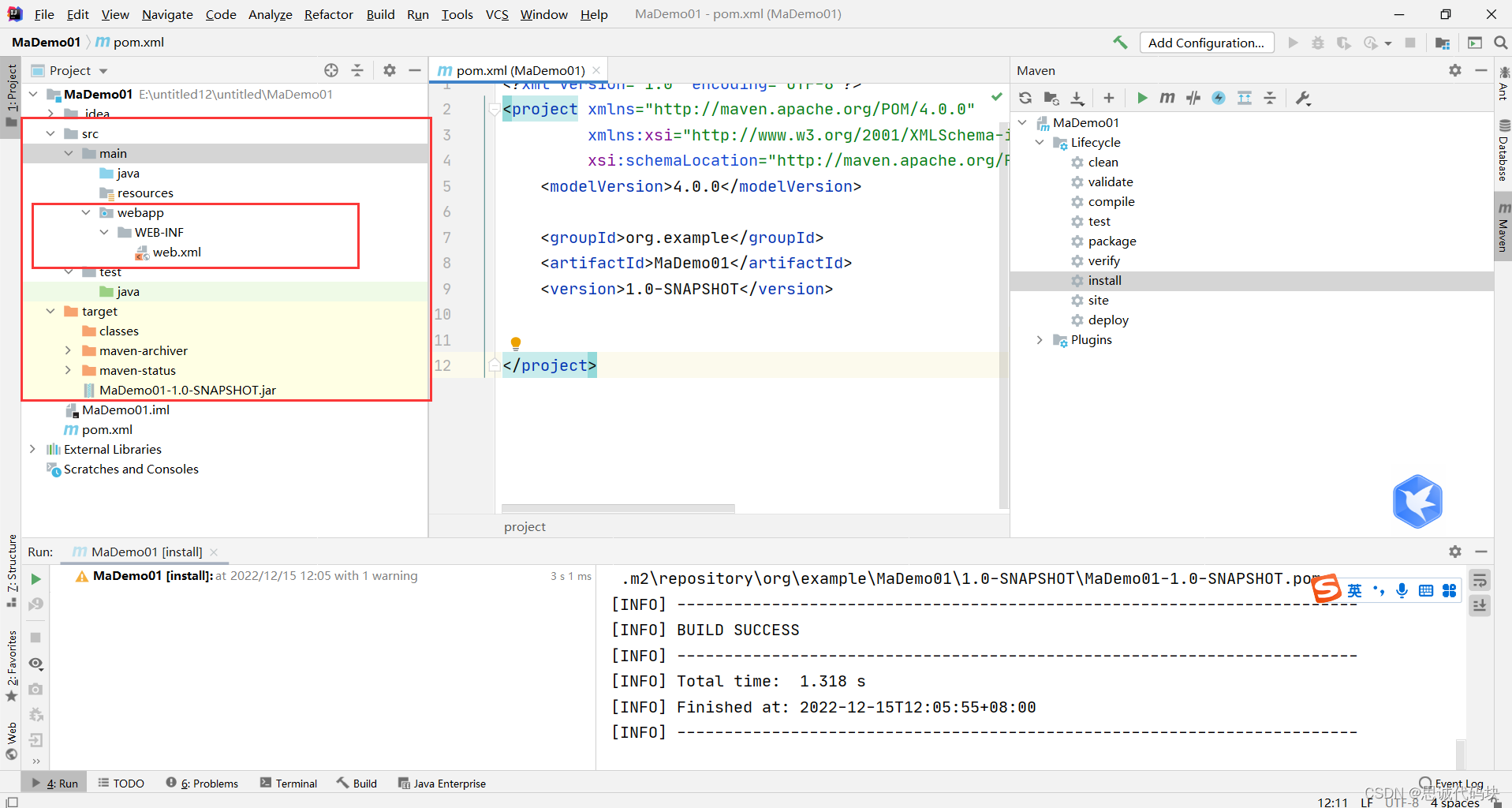This screenshot has width=1512, height=808.
Task: Switch Sogou input language 英 indicator
Action: coord(1355,590)
